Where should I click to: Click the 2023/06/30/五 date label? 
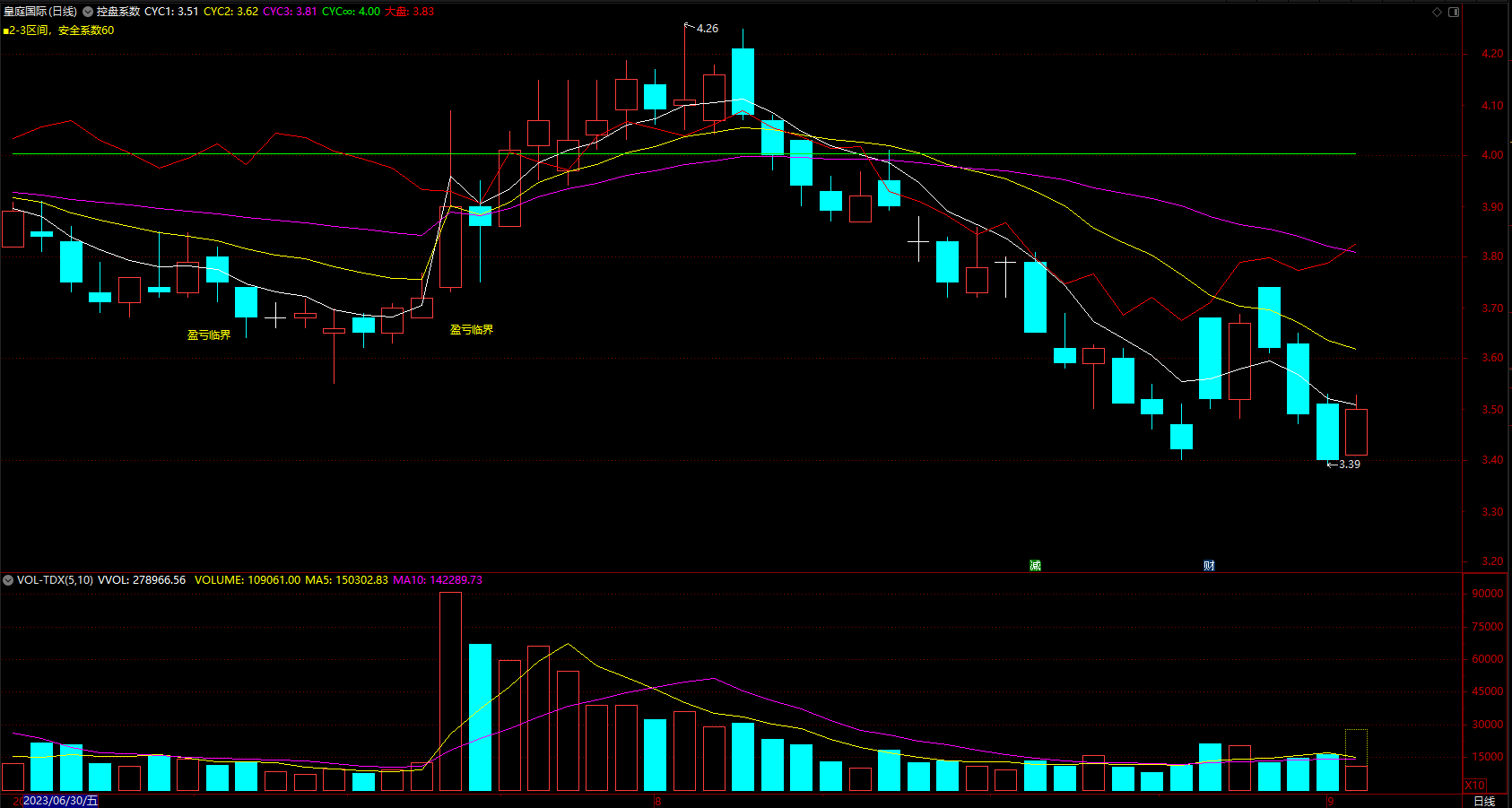(61, 801)
